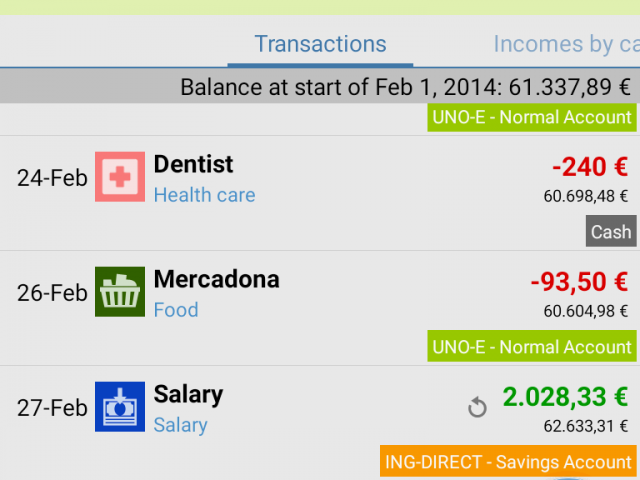Screen dimensions: 640x480
Task: Open the Health care category link
Action: pos(204,195)
